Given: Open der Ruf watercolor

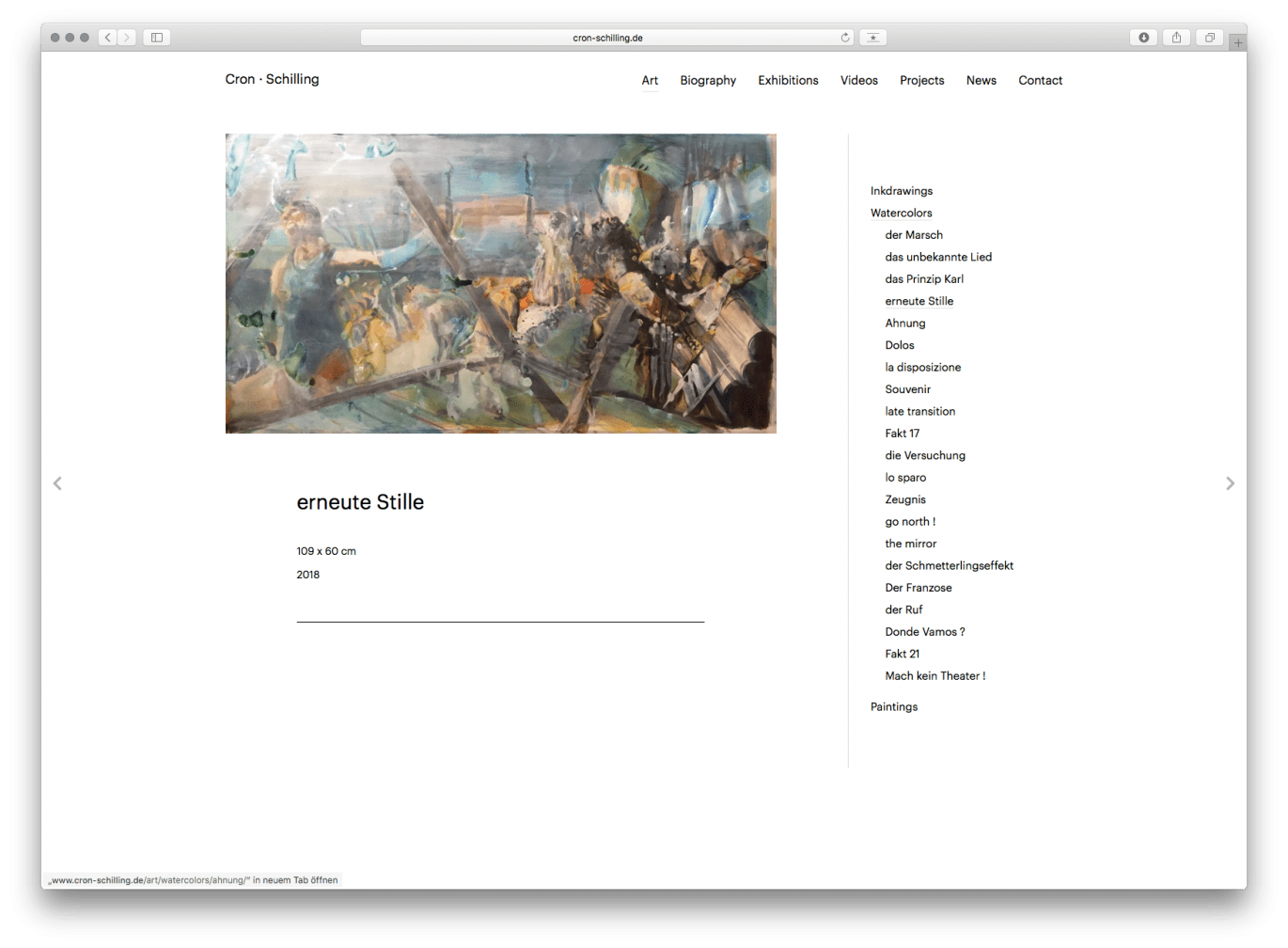Looking at the screenshot, I should pos(903,609).
